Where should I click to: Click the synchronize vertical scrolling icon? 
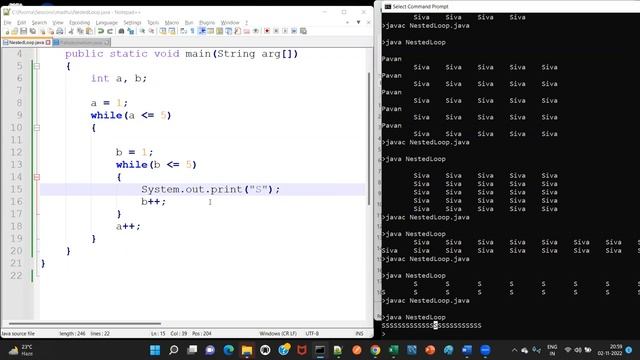(x=163, y=31)
